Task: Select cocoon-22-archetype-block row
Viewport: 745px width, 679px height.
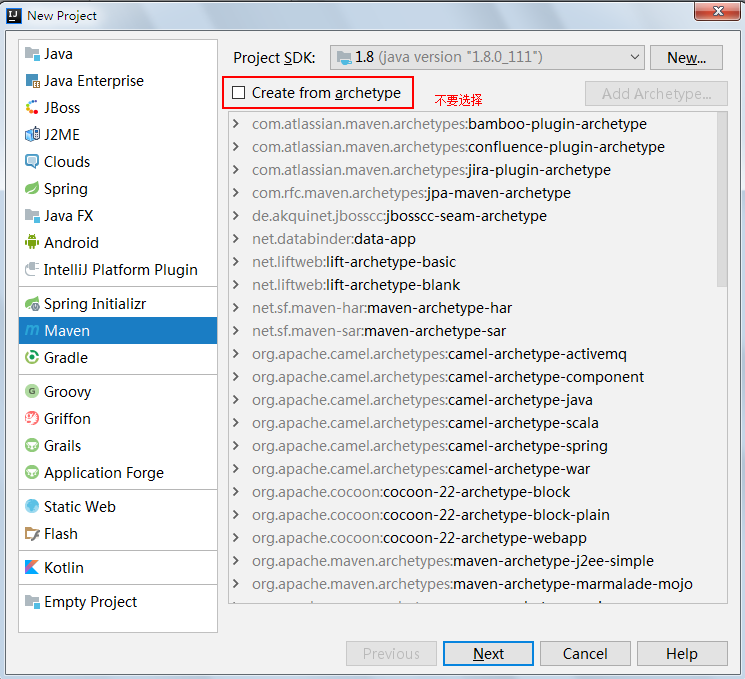Action: (478, 492)
